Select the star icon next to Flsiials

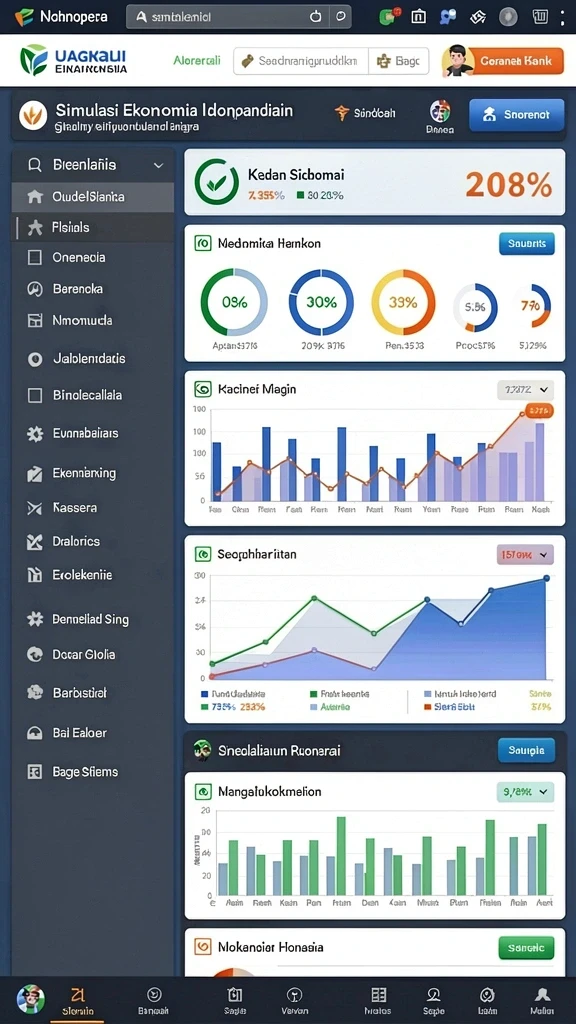tap(35, 227)
